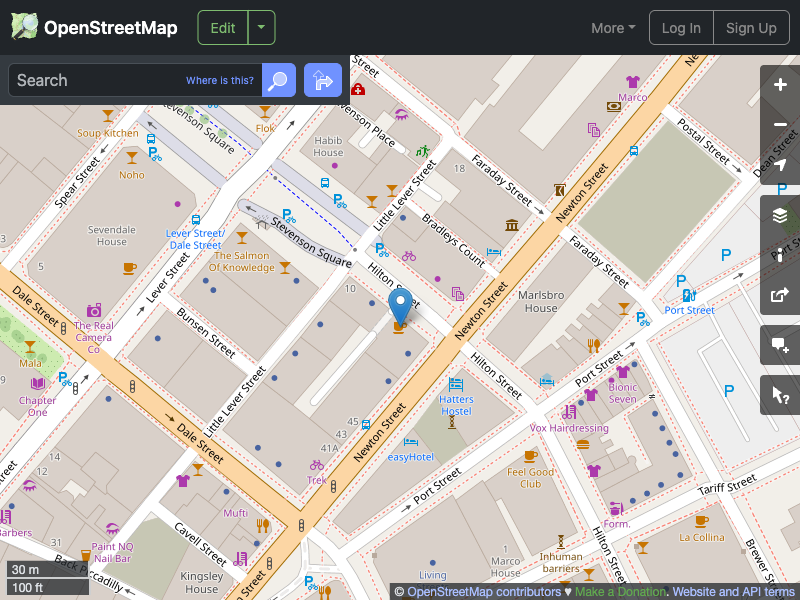Run the search with the magnifier icon
Image resolution: width=800 pixels, height=600 pixels.
pyautogui.click(x=277, y=80)
